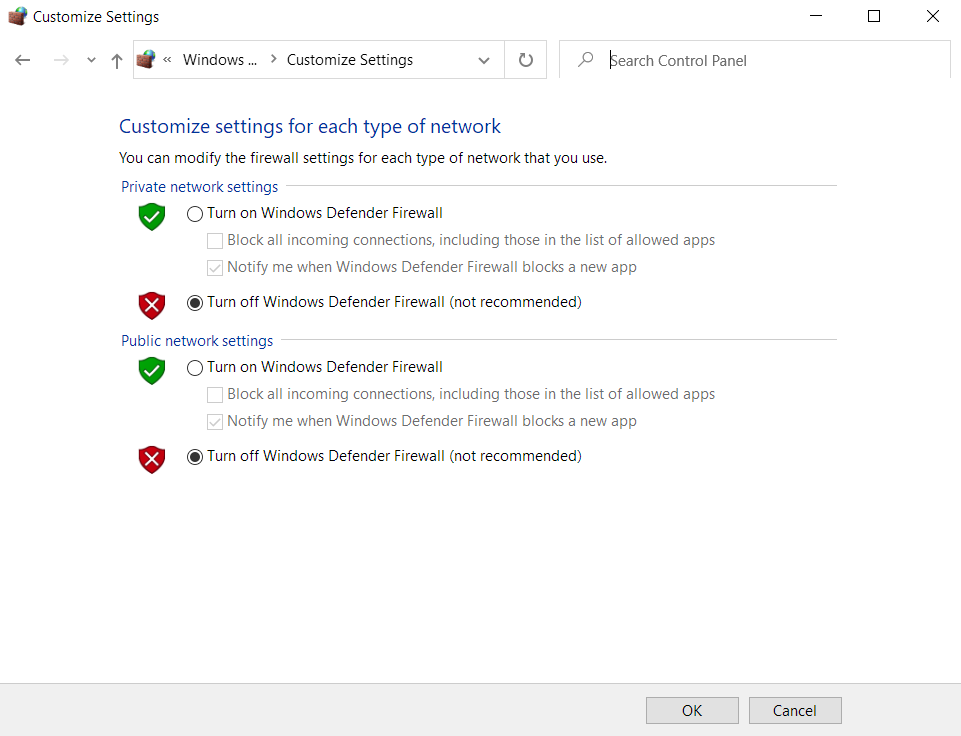Screen dimensions: 961x736
Task: Click the OK button
Action: coord(692,711)
